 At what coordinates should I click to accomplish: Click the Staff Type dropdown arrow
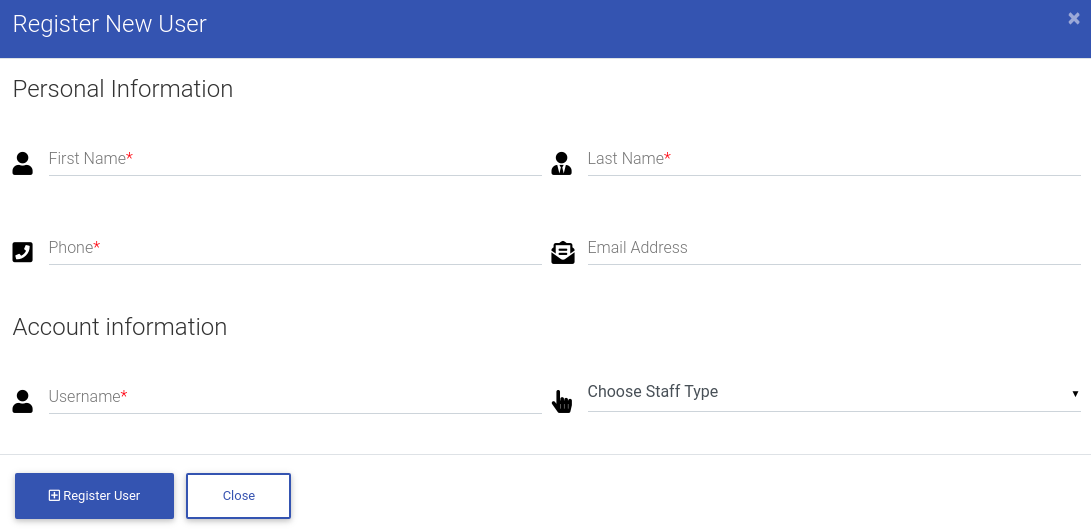click(x=1075, y=394)
